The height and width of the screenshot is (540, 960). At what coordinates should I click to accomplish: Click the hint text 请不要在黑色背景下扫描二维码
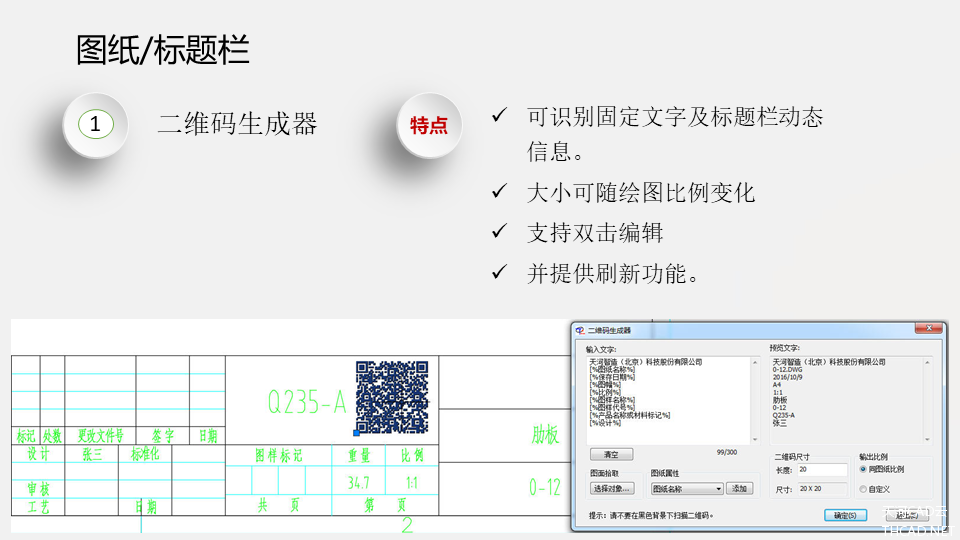(x=662, y=516)
